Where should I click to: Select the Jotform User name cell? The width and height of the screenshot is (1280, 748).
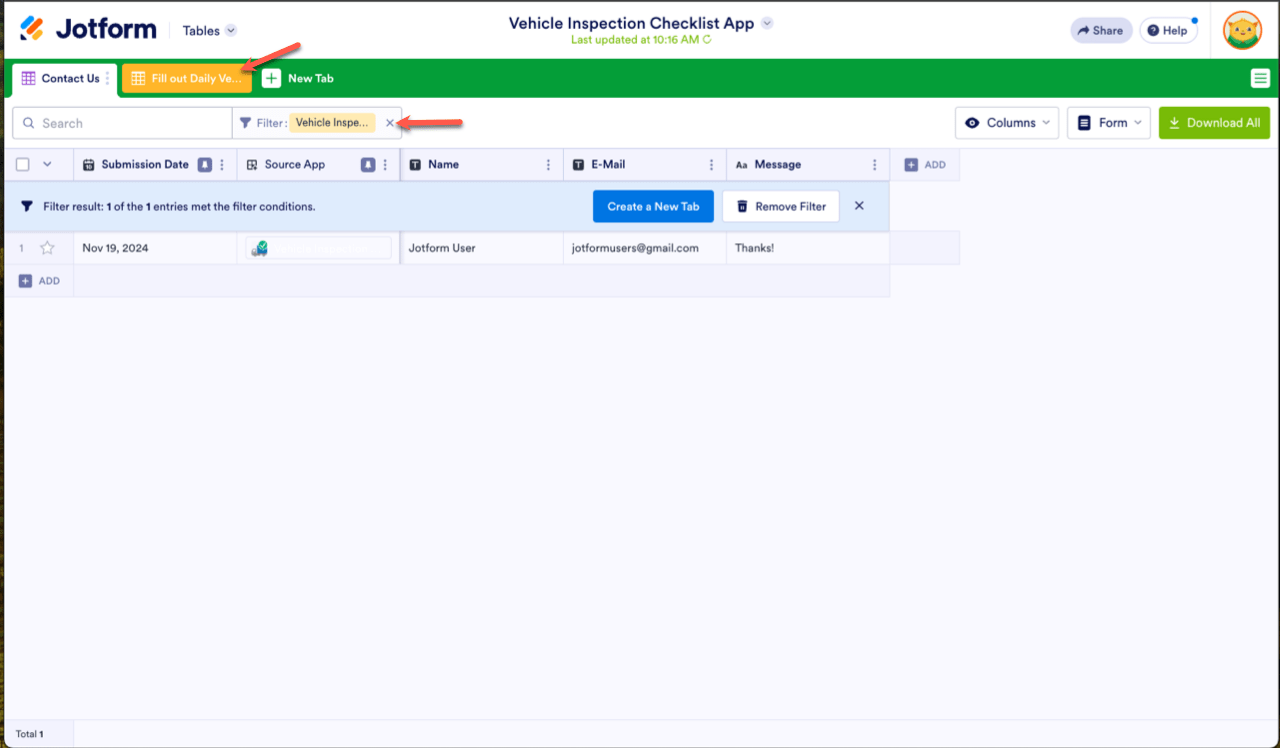click(482, 248)
